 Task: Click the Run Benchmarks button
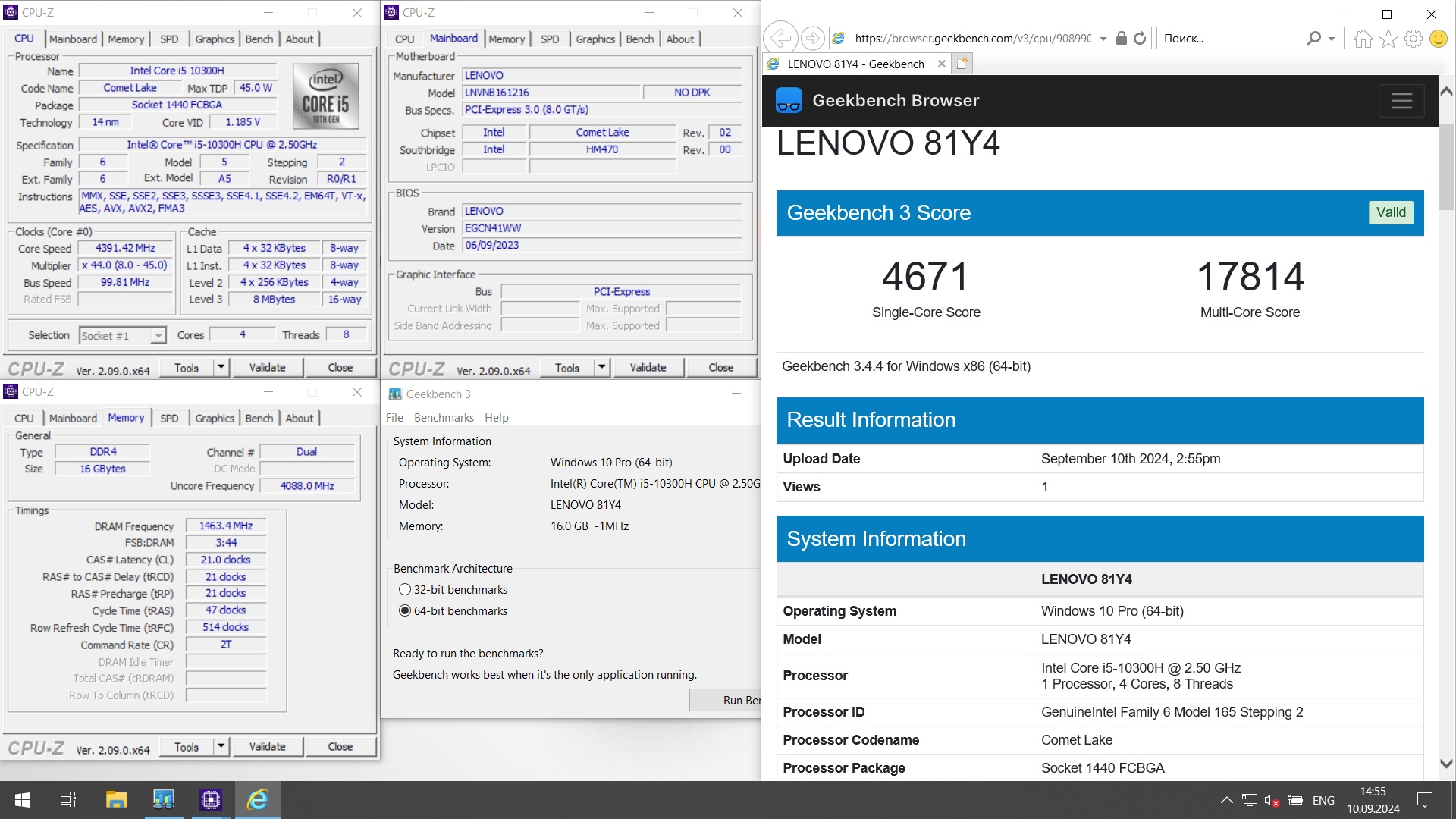tap(726, 700)
